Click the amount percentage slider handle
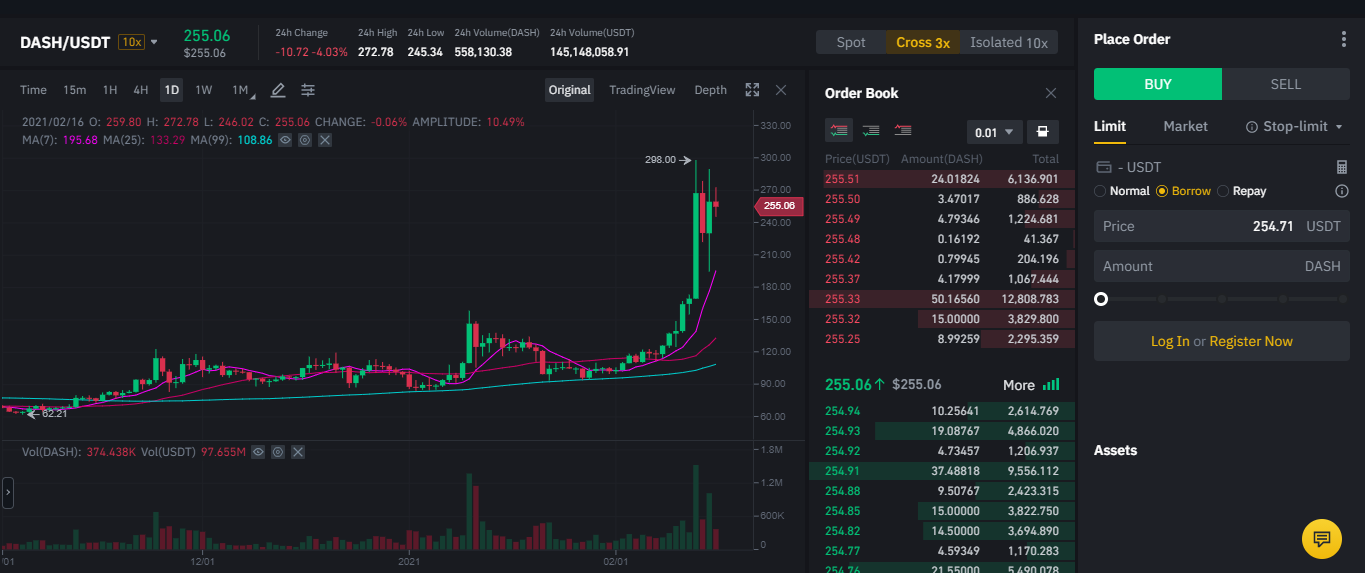Image resolution: width=1365 pixels, height=573 pixels. pos(1101,299)
